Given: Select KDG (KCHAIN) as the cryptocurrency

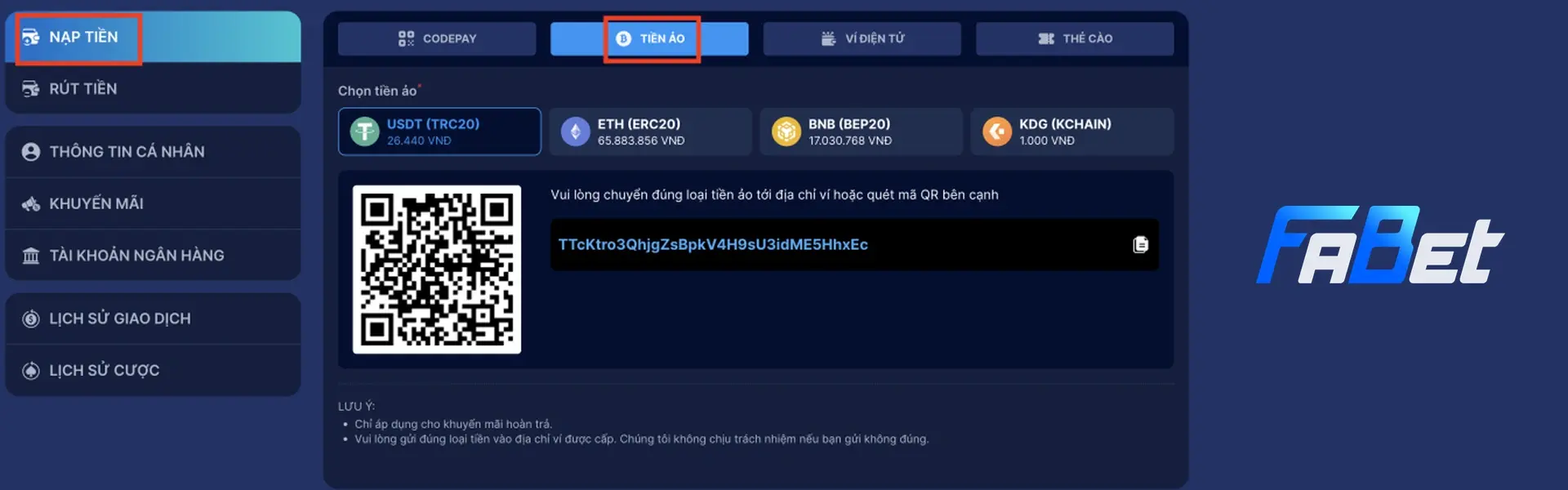Looking at the screenshot, I should pyautogui.click(x=1072, y=131).
